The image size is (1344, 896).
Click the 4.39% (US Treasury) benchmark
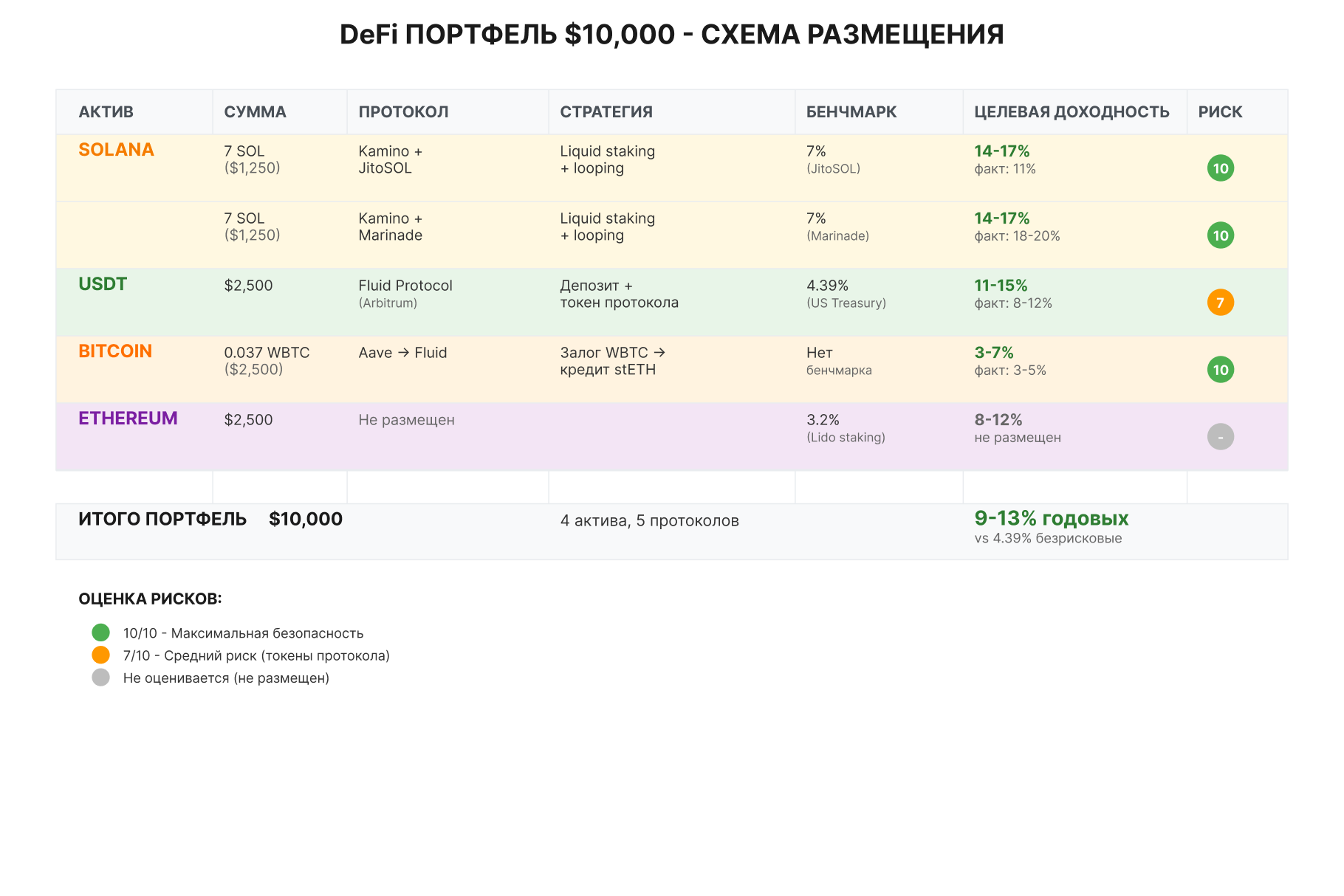846,294
